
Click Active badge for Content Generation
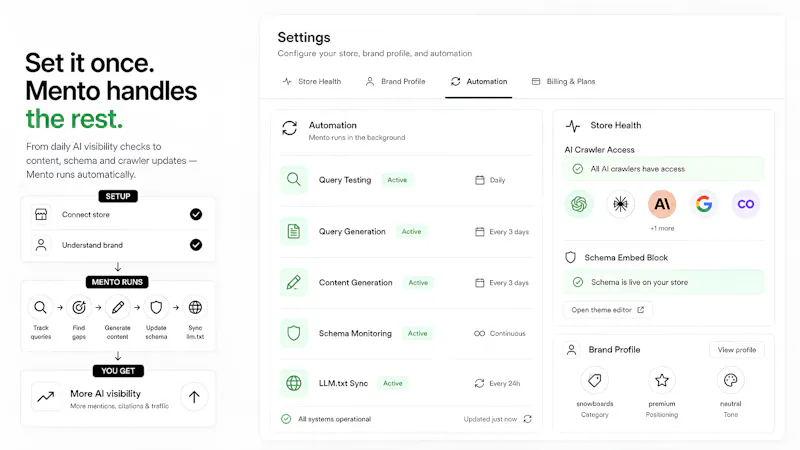(418, 283)
